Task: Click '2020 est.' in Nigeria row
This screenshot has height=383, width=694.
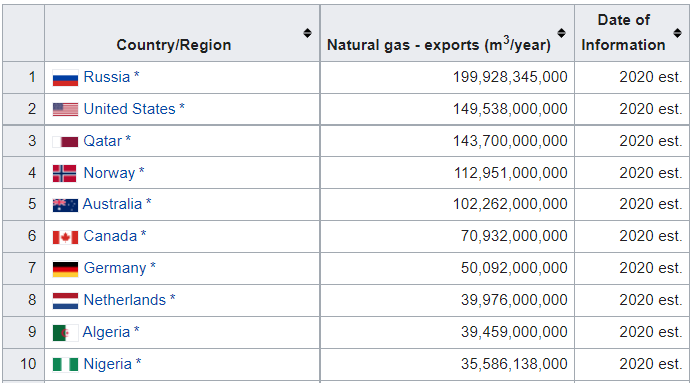Action: coord(651,364)
